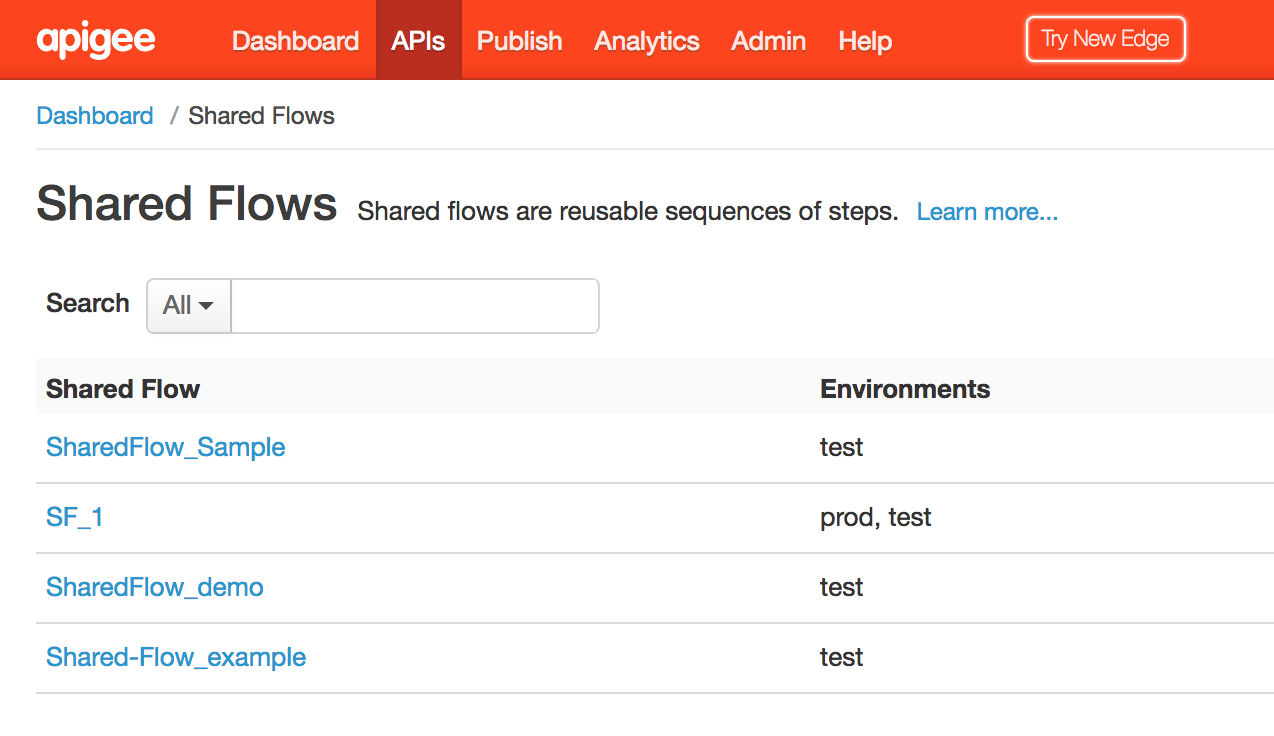Focus the shared flows search field

[414, 305]
